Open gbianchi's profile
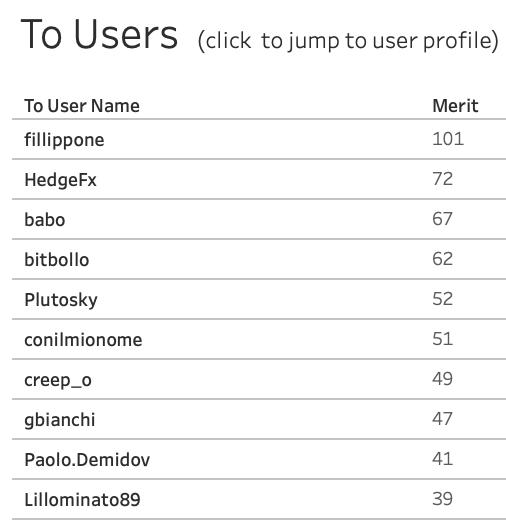This screenshot has width=506, height=522. [x=60, y=420]
